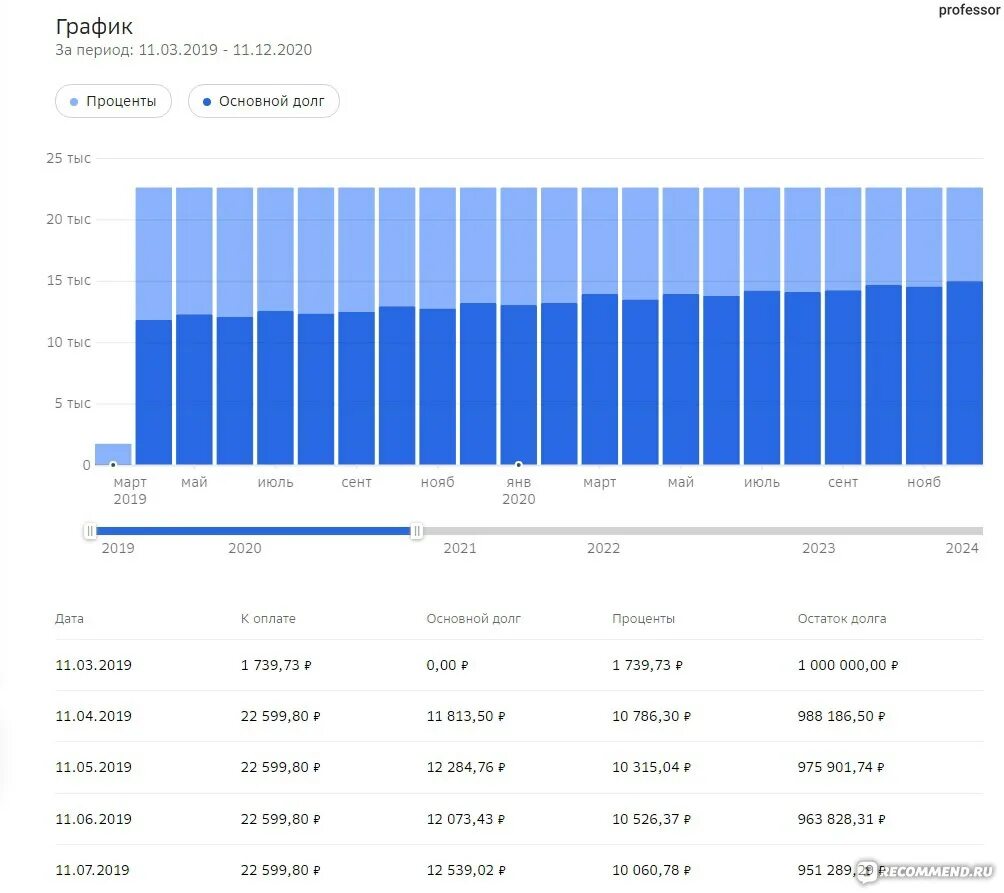Select date cell 11.05.2019
The image size is (1004, 893).
[93, 767]
